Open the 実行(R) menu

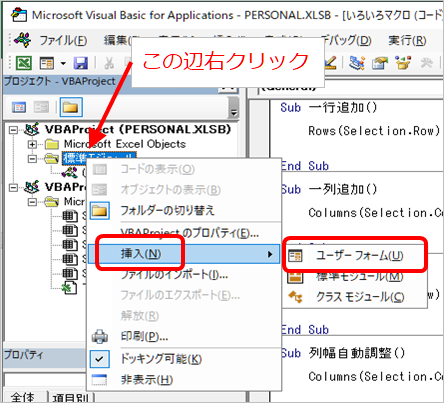coord(407,41)
